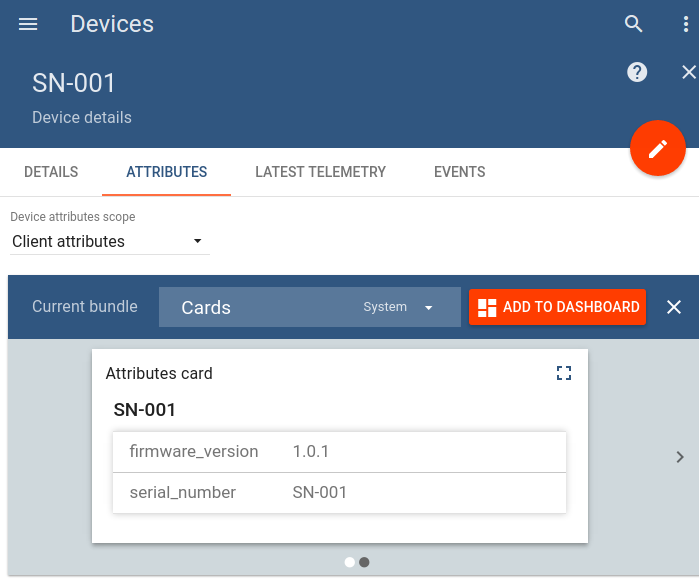
Task: Click the search magnifier icon
Action: point(634,24)
